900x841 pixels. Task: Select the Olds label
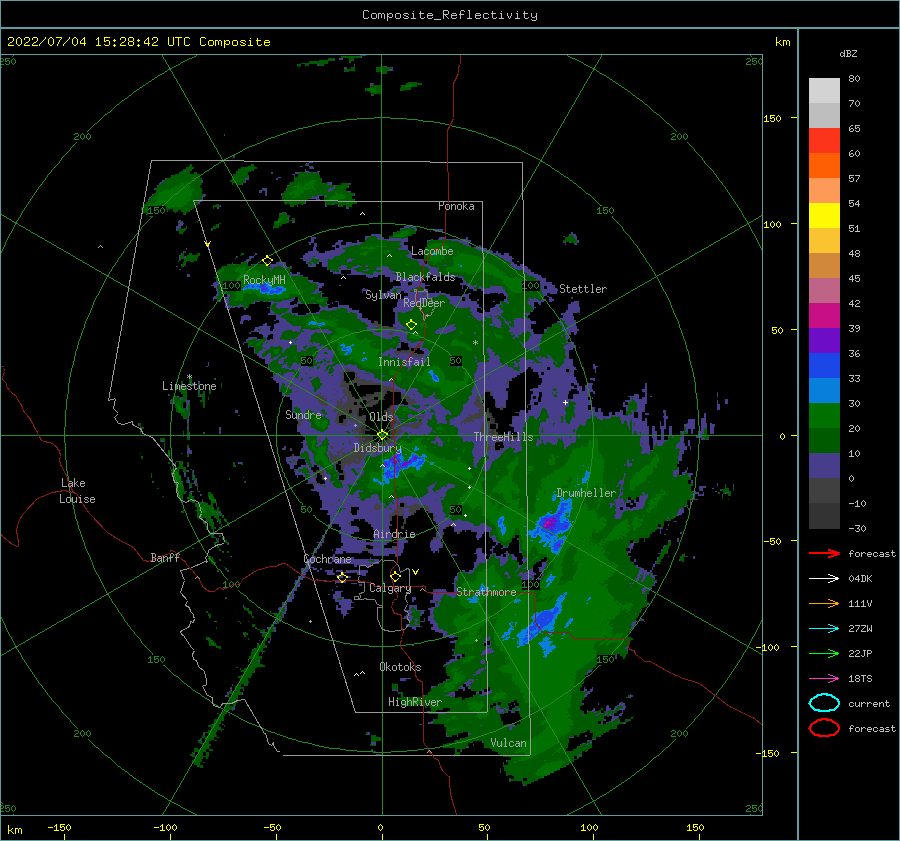coord(381,416)
